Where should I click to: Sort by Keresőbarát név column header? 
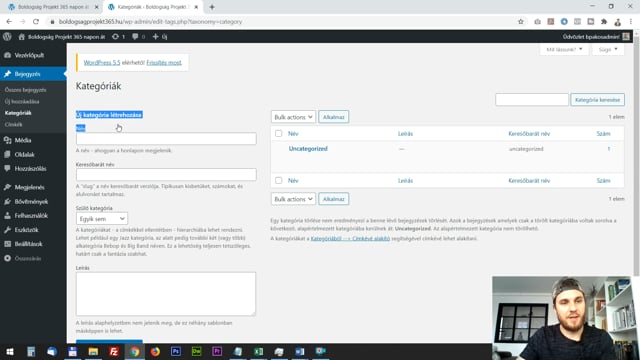click(x=529, y=133)
